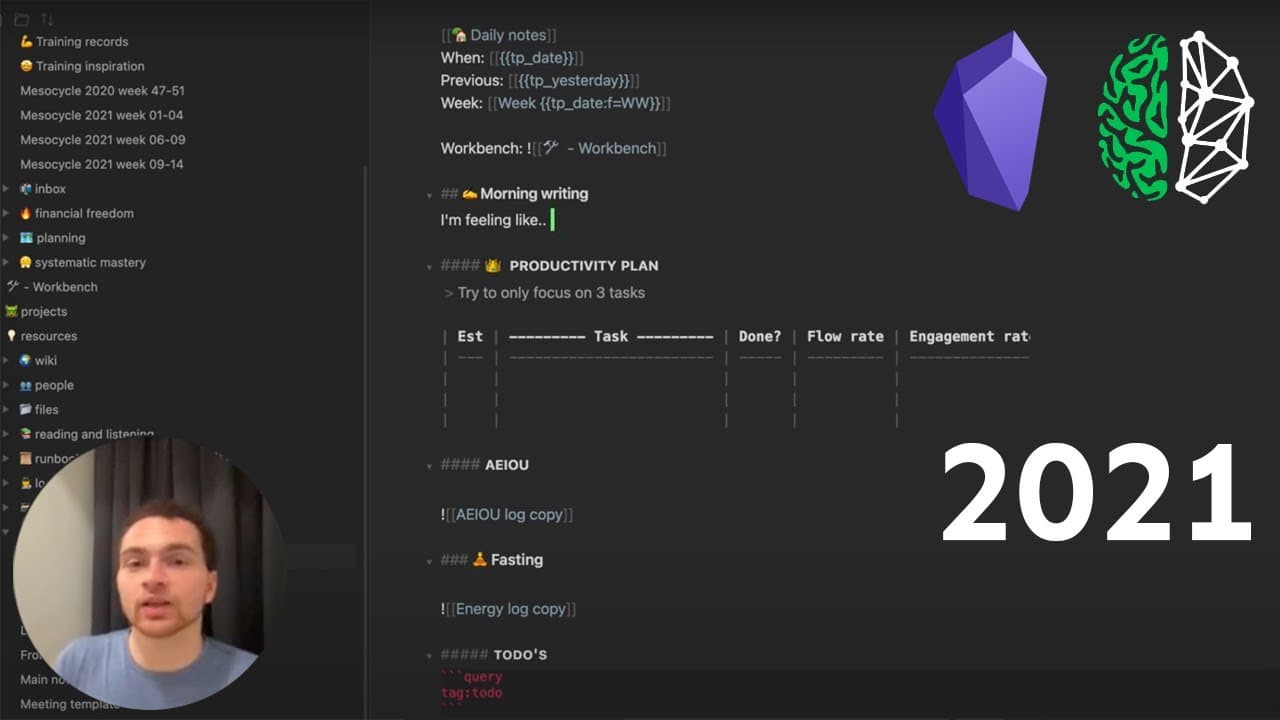Expand the reading and listening folder arrow
This screenshot has width=1280, height=720.
7,434
